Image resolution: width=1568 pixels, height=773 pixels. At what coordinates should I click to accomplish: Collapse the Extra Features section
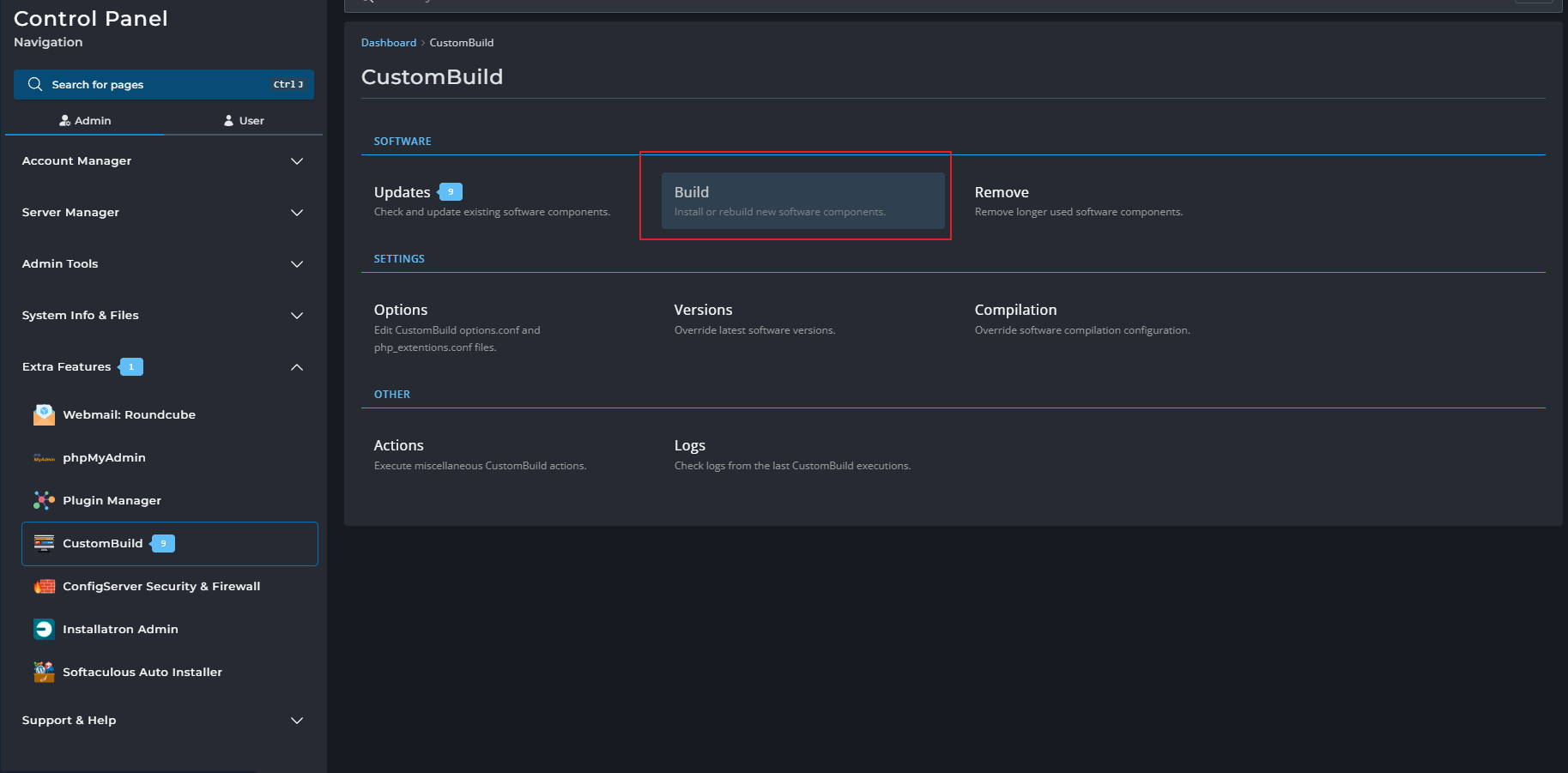tap(163, 367)
